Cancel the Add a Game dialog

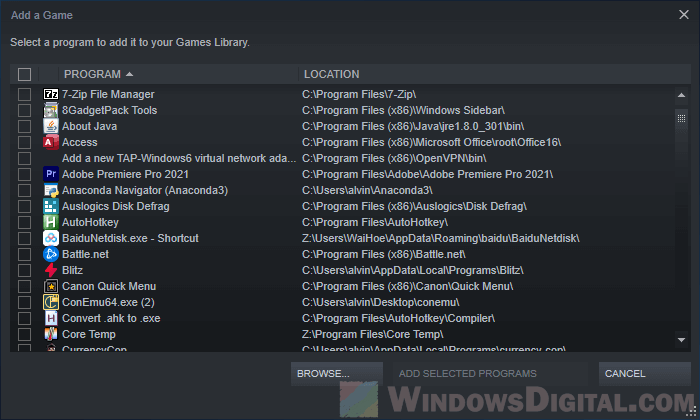click(x=645, y=374)
